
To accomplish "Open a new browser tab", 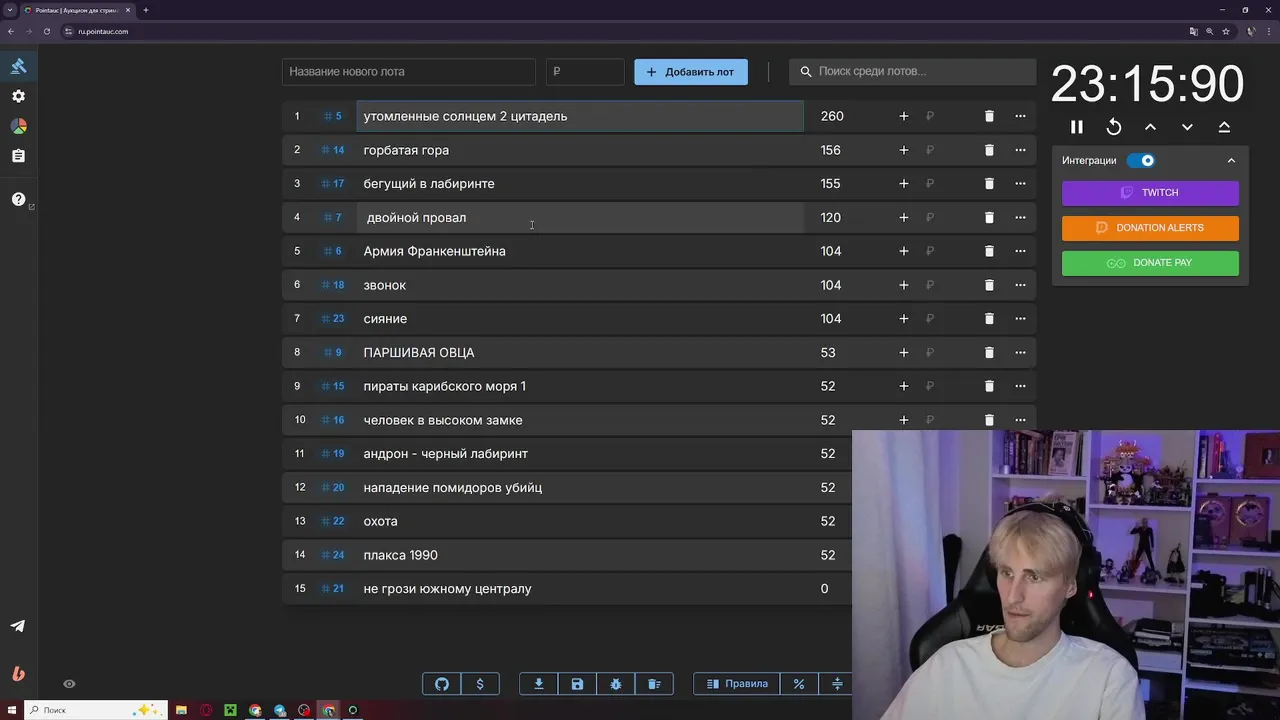I will (x=146, y=10).
